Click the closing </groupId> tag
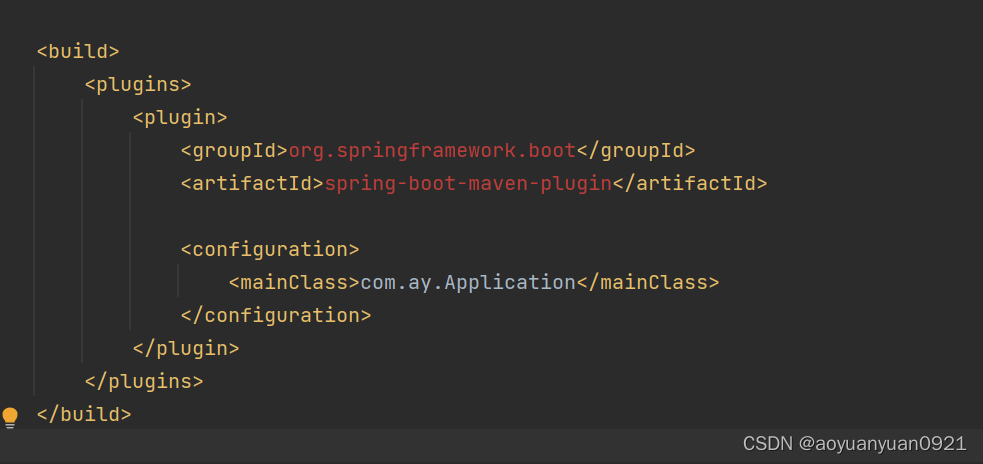 coord(636,150)
